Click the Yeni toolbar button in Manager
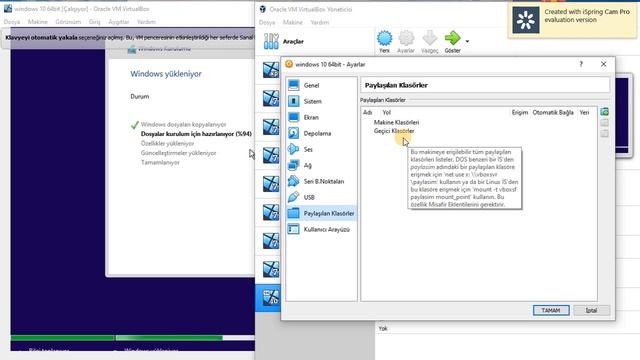Screen dimensions: 640x360 pos(384,42)
